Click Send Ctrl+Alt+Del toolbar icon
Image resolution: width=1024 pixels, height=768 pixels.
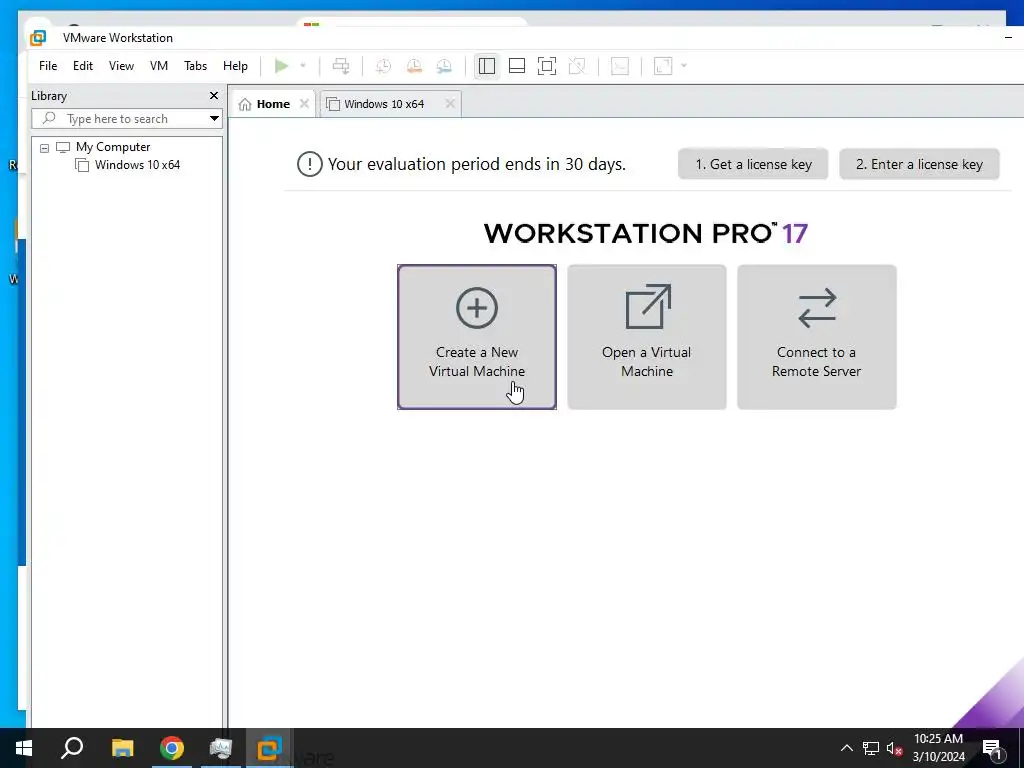[341, 66]
